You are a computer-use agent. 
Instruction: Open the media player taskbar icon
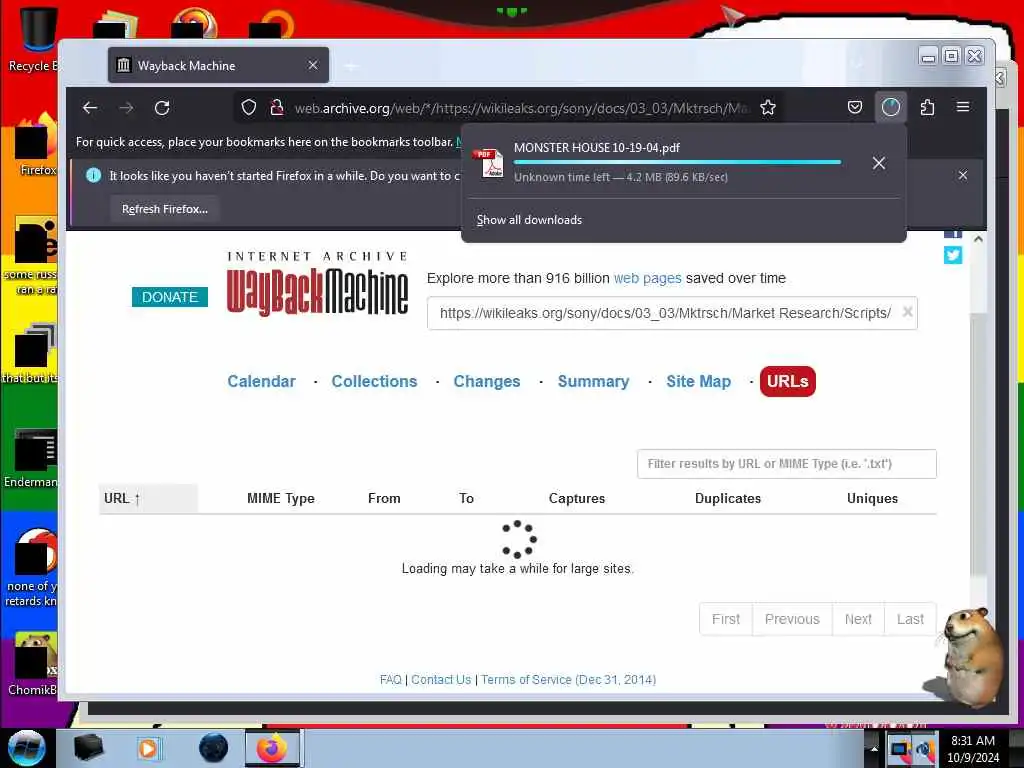pos(148,748)
